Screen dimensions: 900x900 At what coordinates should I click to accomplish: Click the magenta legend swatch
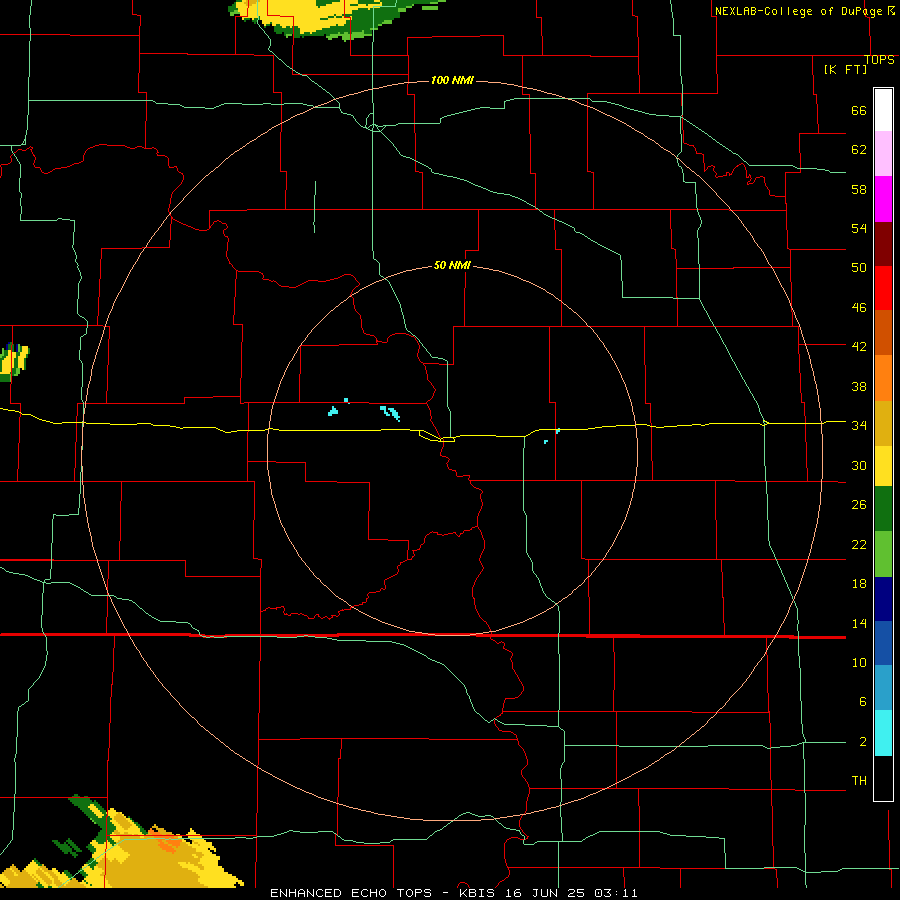click(883, 199)
